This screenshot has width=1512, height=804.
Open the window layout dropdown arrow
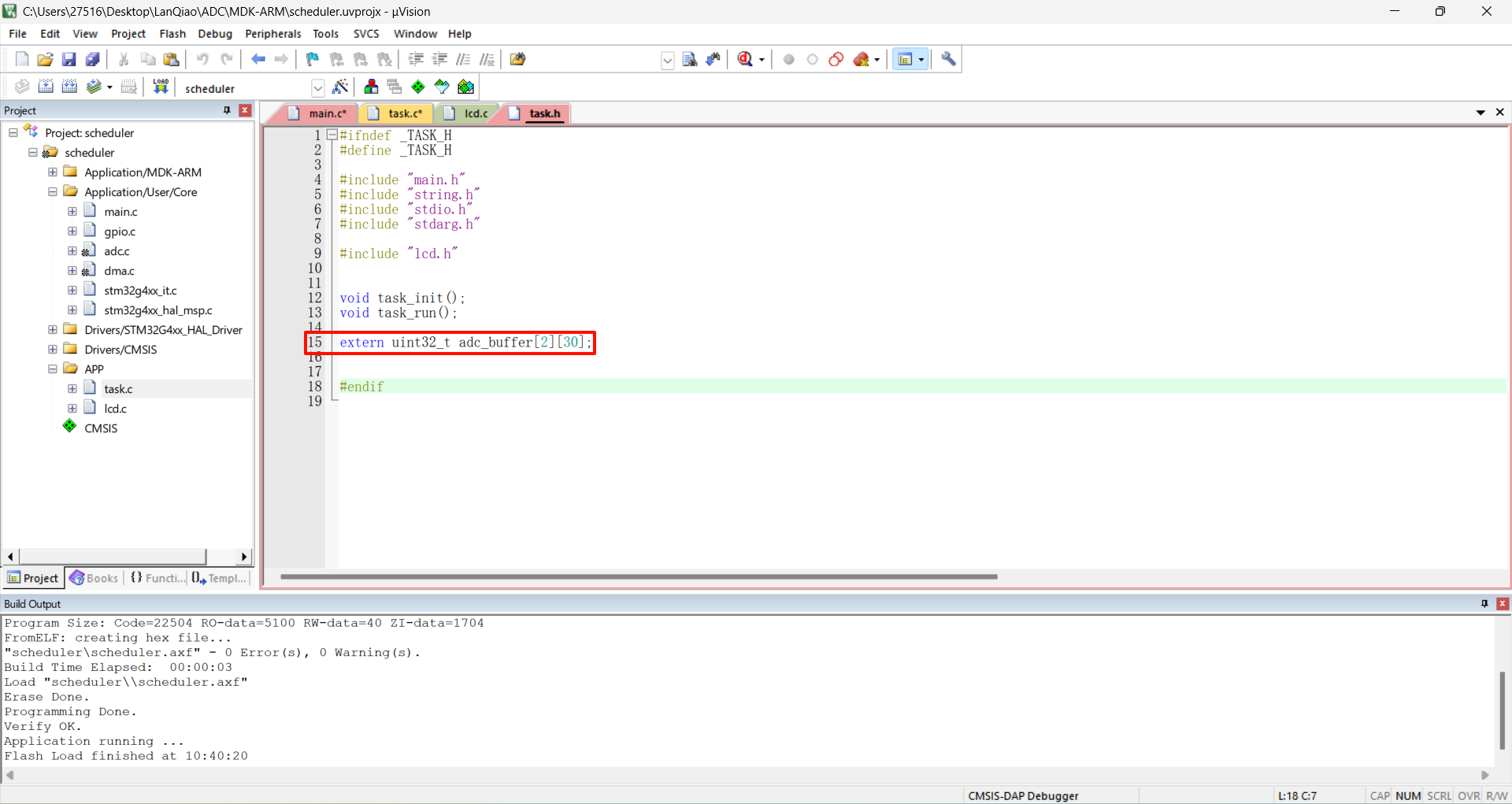pyautogui.click(x=921, y=60)
